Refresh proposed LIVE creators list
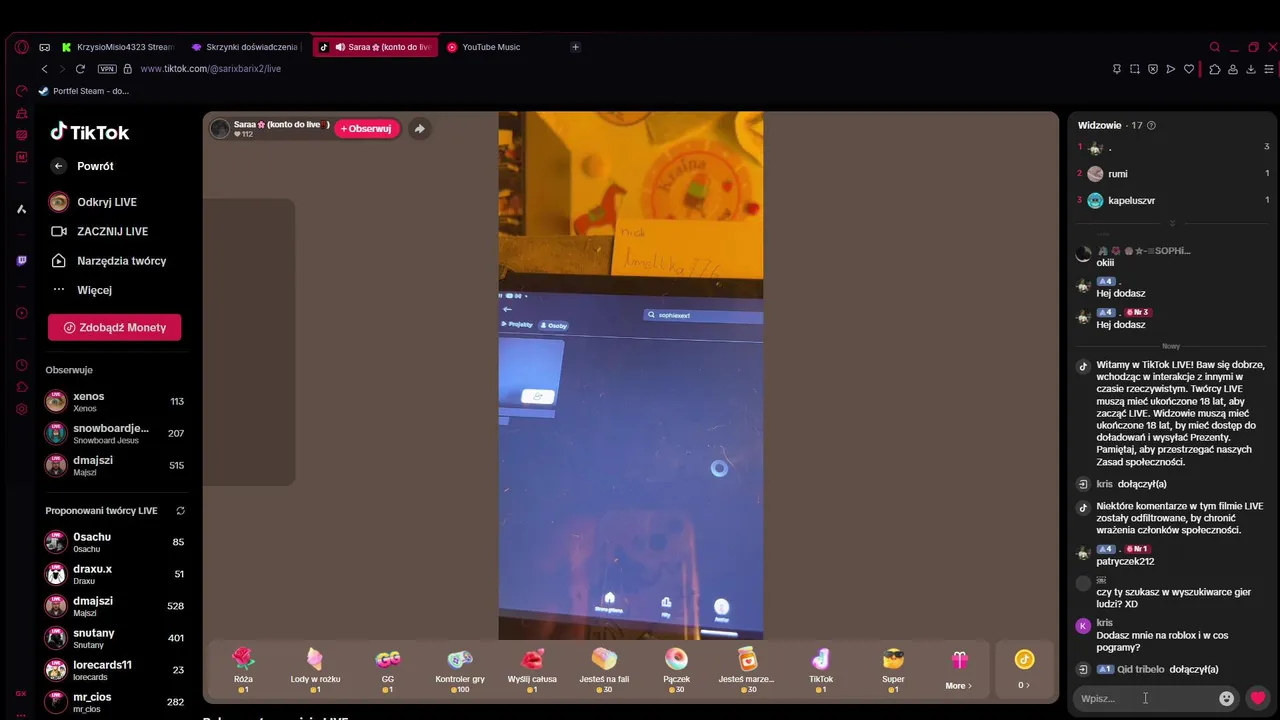This screenshot has width=1280, height=720. [x=181, y=511]
